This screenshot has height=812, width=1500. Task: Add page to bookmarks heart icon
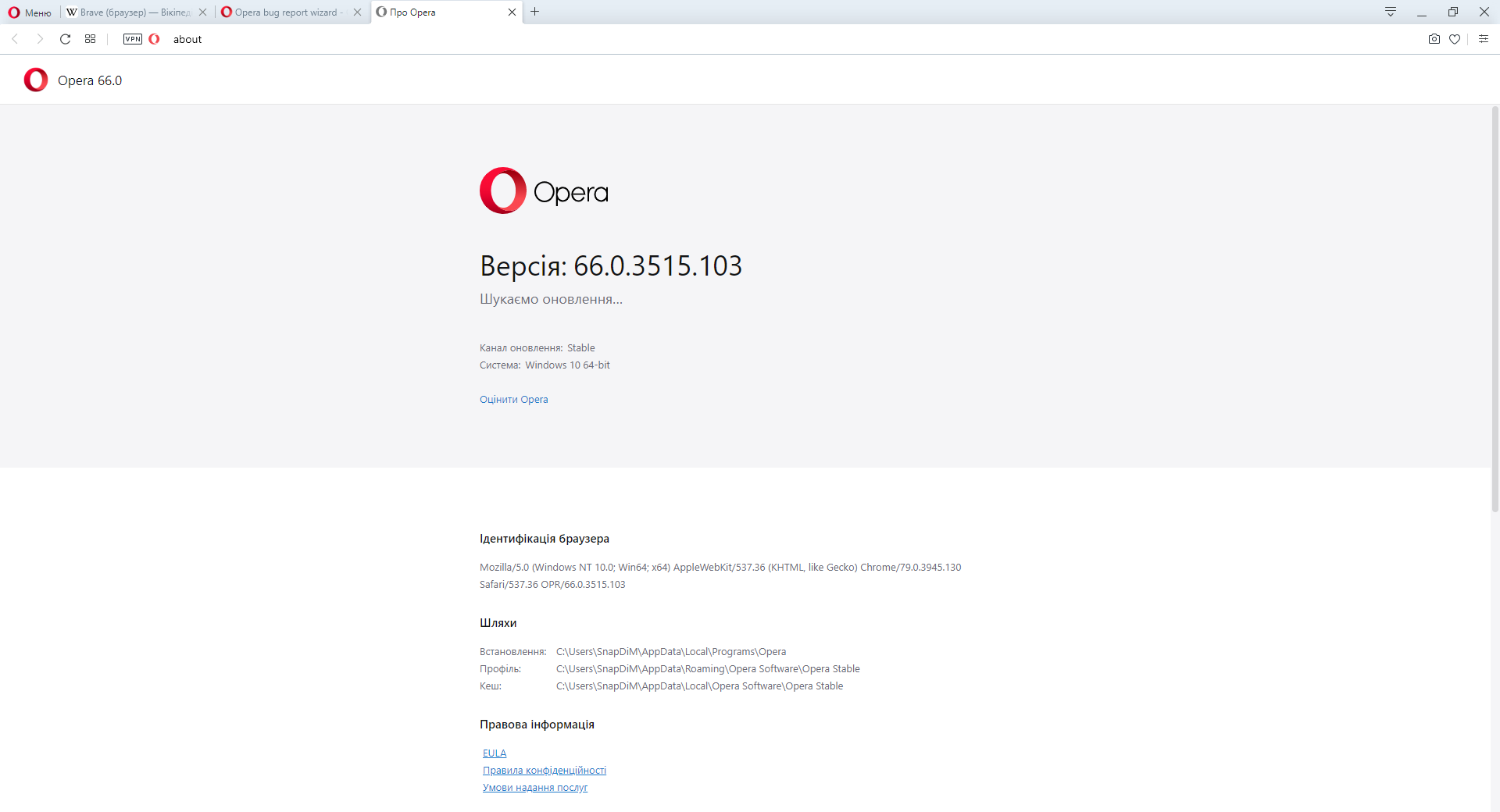pos(1455,39)
